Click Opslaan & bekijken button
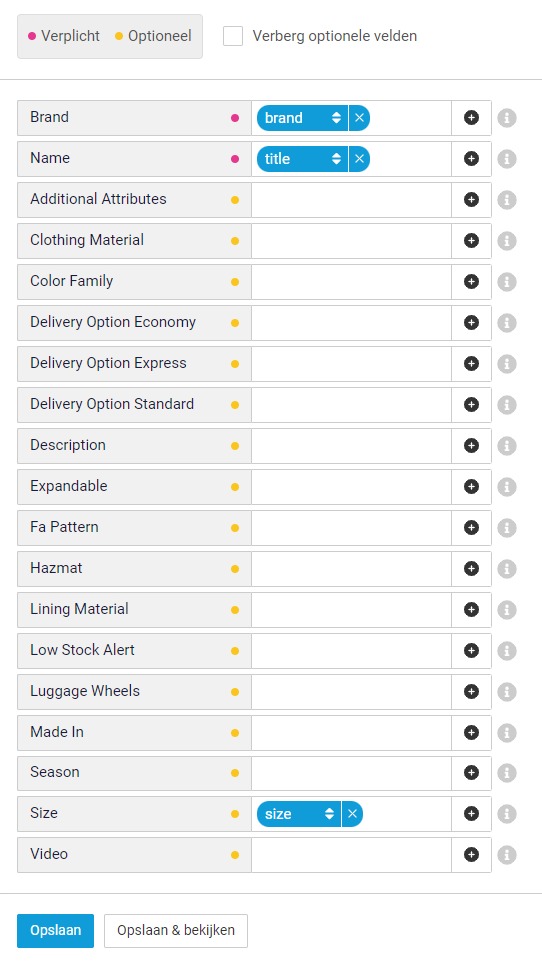 (x=176, y=931)
